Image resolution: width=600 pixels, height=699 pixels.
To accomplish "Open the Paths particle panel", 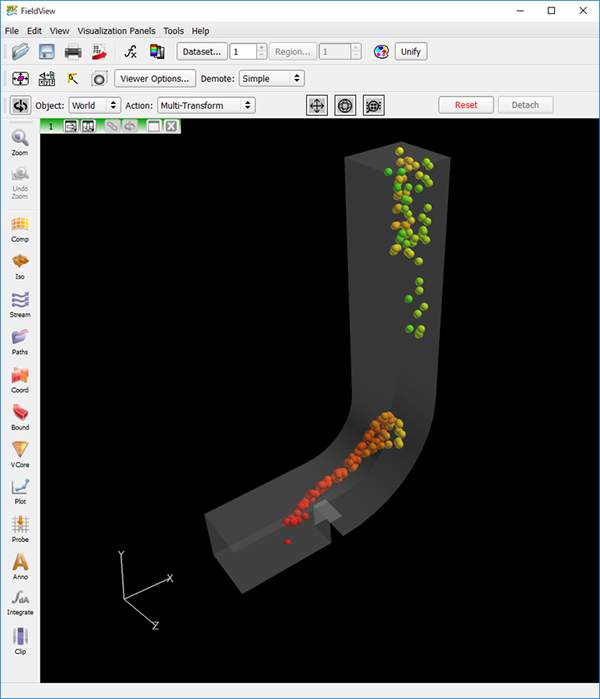I will (x=20, y=339).
